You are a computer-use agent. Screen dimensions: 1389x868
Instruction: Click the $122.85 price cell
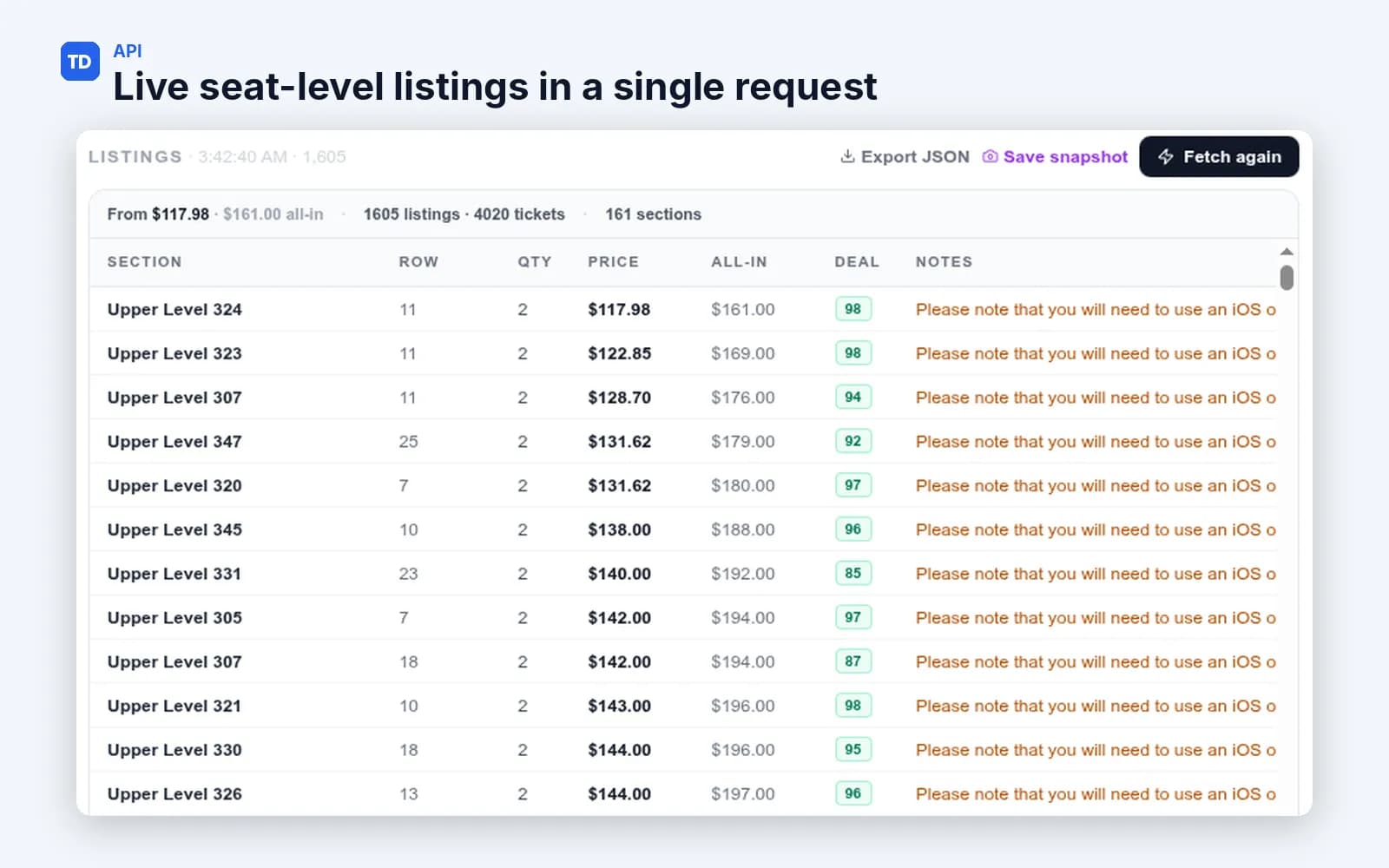coord(619,353)
